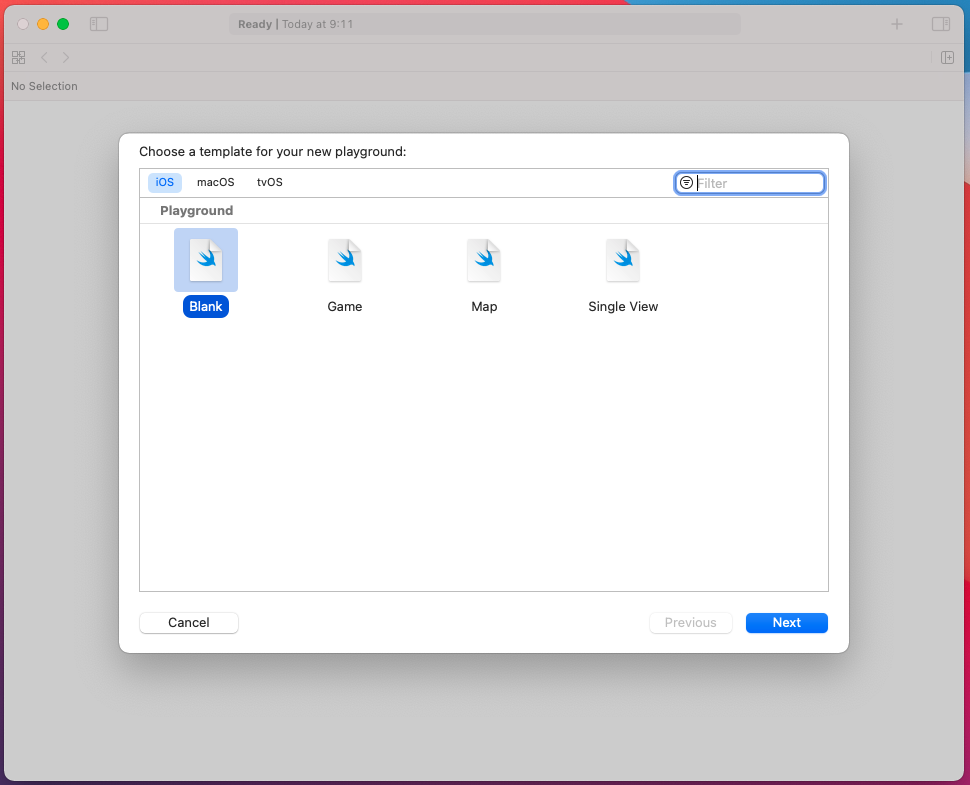The width and height of the screenshot is (970, 785).
Task: Click the No Selection jump bar text
Action: coord(45,86)
